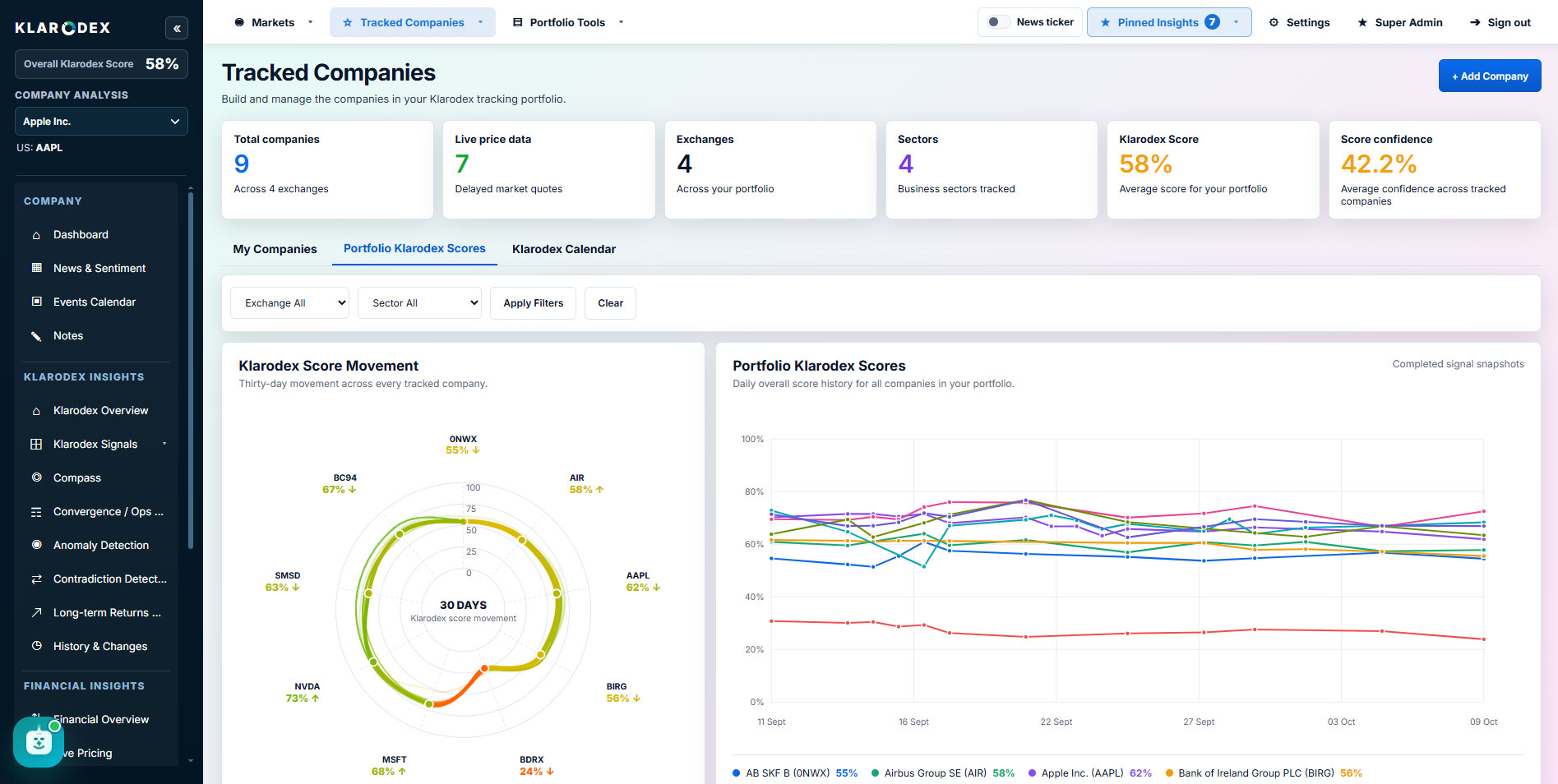
Task: Open the Portfolio Tools menu
Action: point(568,22)
